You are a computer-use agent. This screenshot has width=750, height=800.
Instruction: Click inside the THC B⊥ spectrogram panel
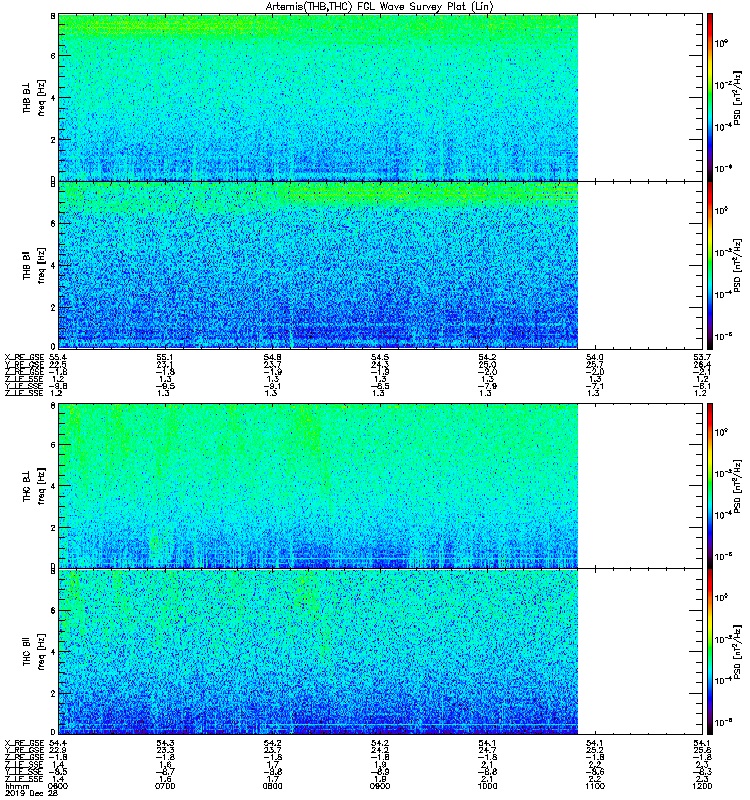coord(380,486)
